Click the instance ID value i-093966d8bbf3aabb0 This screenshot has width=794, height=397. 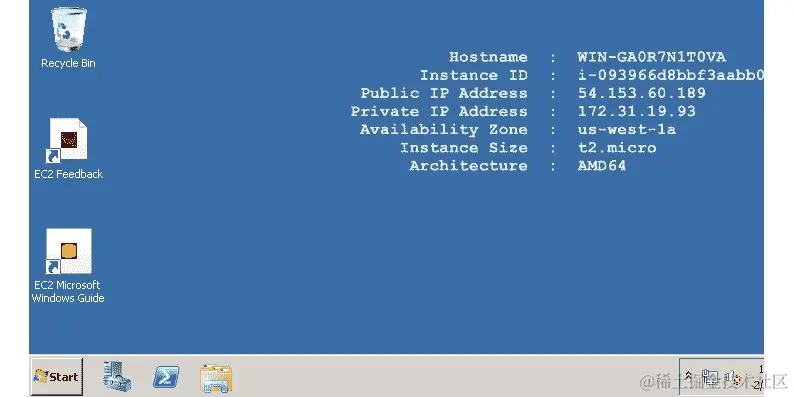(x=670, y=75)
